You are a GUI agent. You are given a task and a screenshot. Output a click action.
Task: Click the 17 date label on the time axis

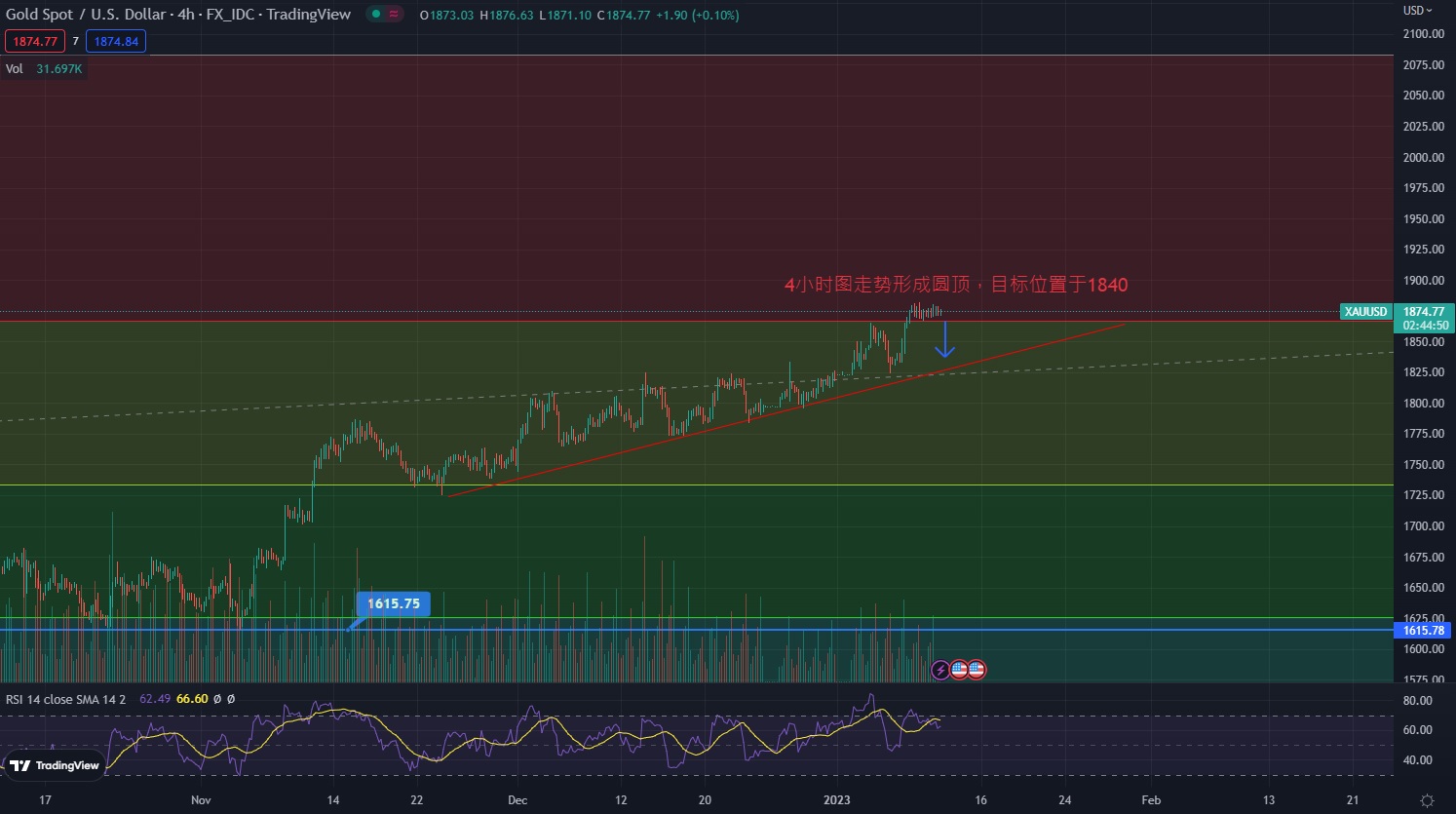(45, 800)
